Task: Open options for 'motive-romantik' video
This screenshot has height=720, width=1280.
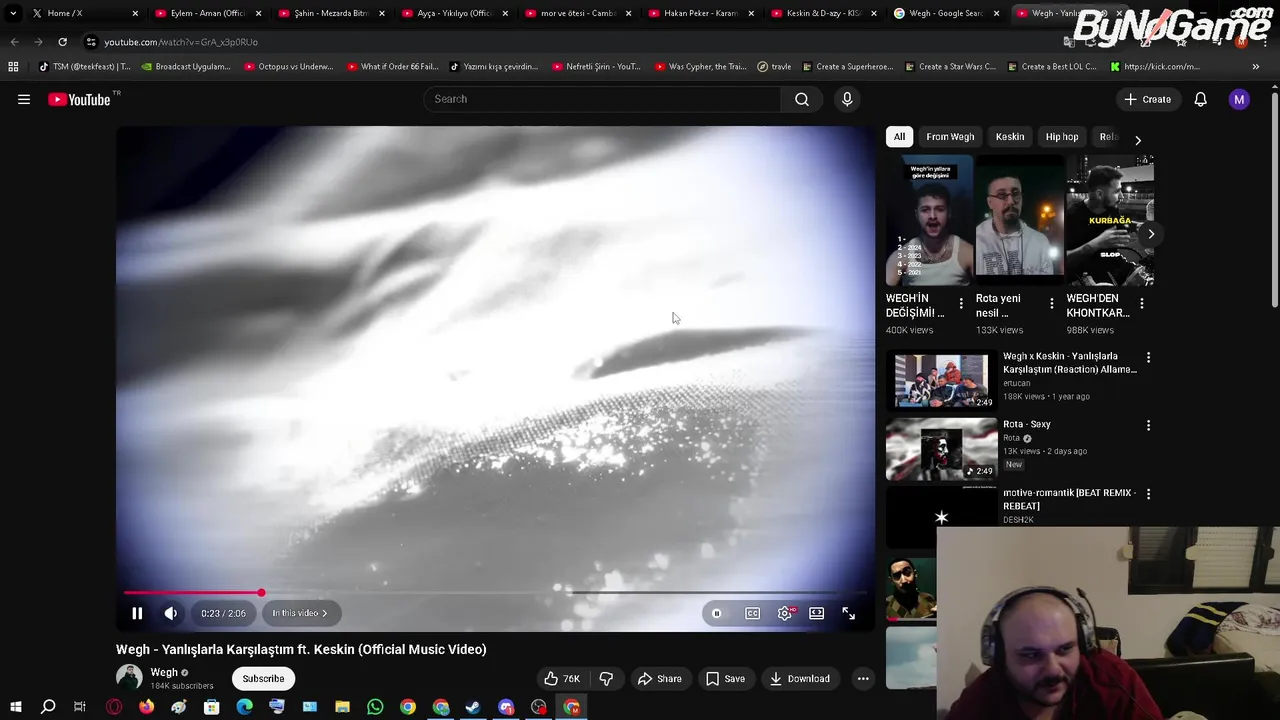Action: (x=1148, y=494)
